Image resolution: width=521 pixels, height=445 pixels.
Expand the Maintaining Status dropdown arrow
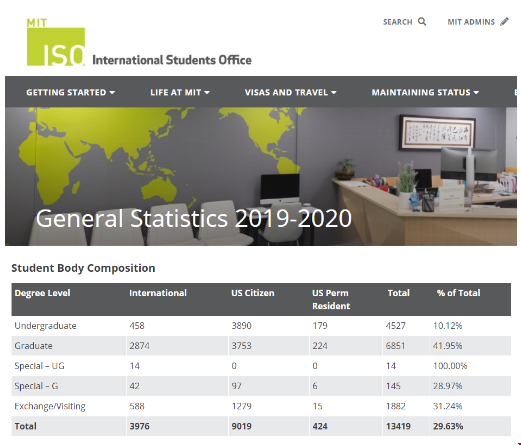click(x=476, y=92)
